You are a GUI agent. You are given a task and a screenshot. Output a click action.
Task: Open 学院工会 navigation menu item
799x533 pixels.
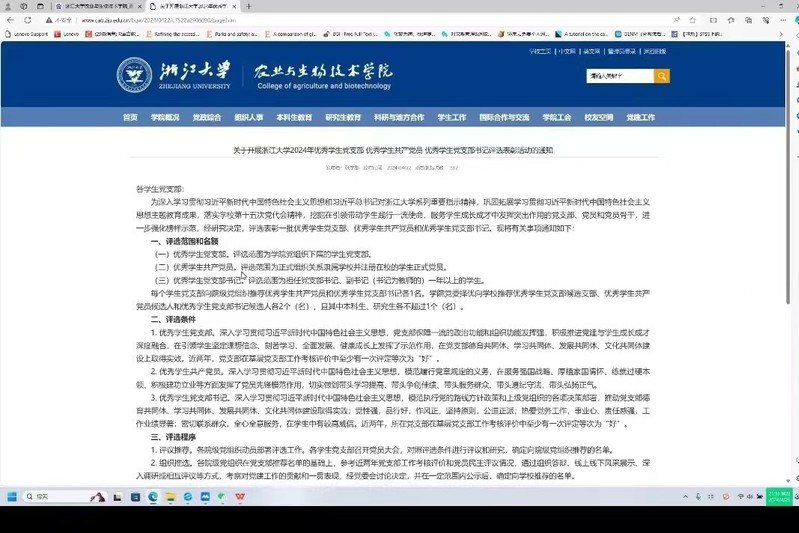pyautogui.click(x=557, y=117)
